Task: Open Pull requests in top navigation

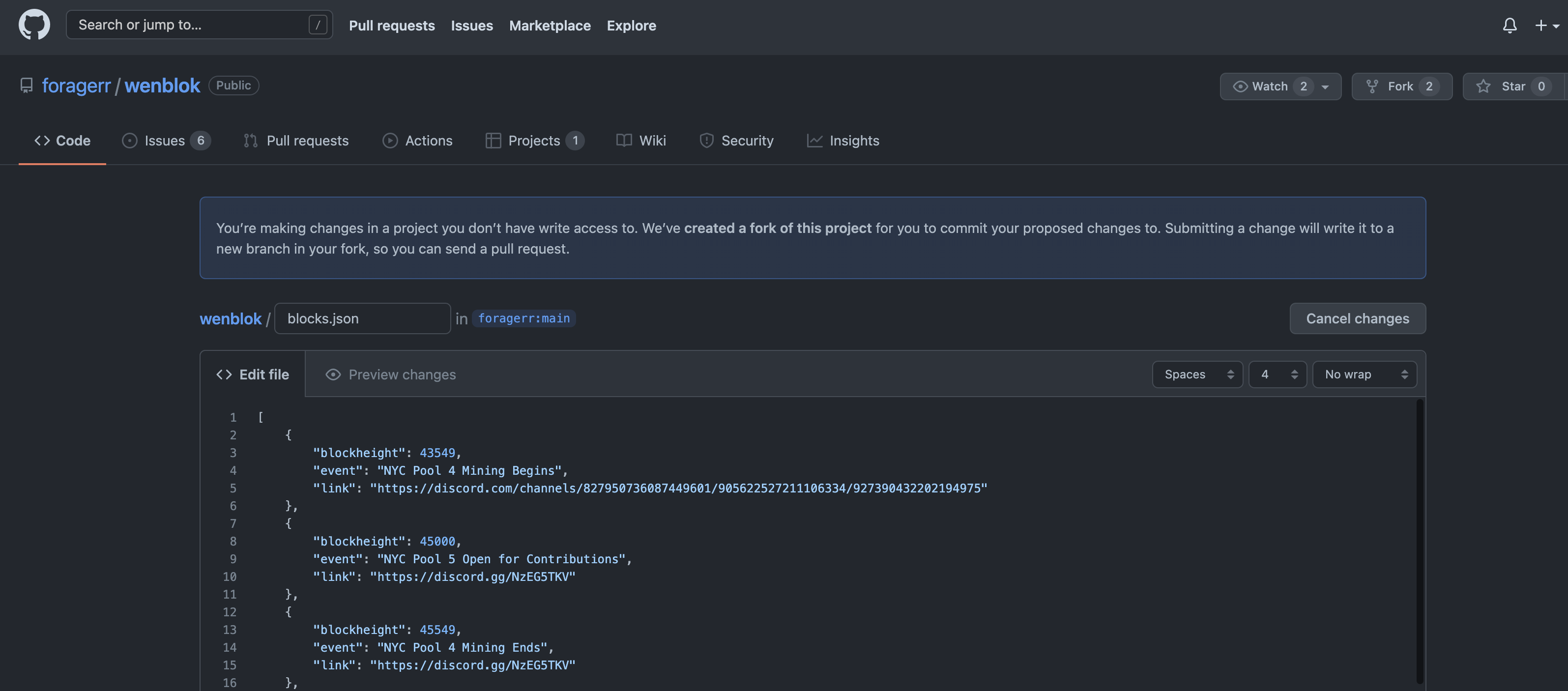Action: [391, 26]
